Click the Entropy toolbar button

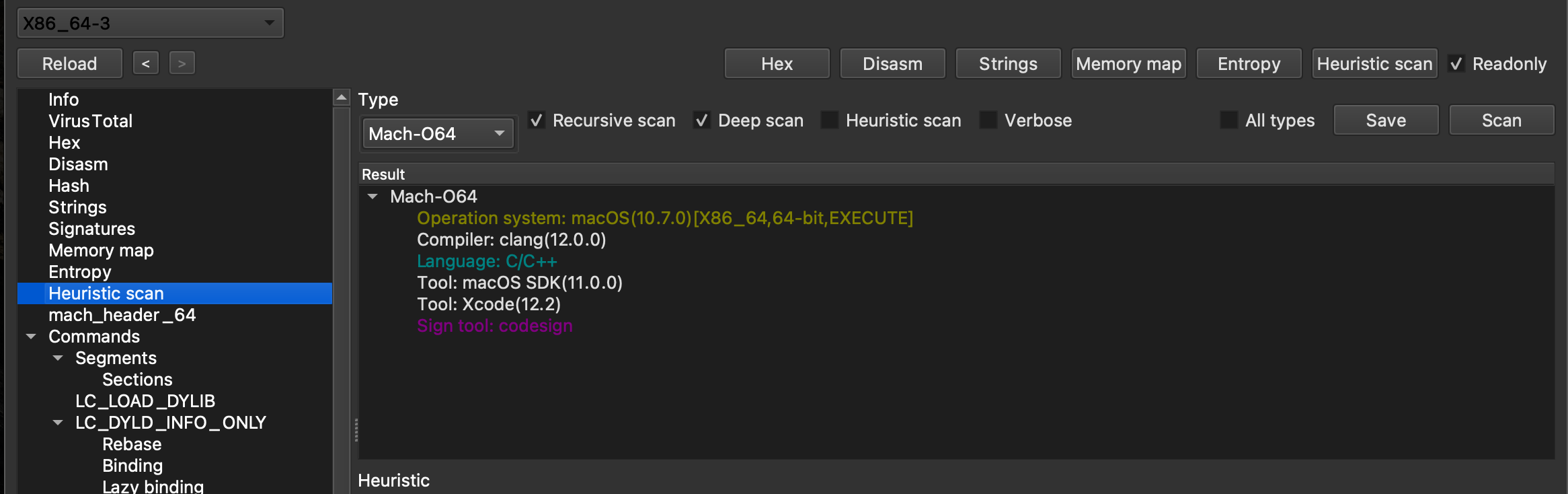pos(1249,63)
